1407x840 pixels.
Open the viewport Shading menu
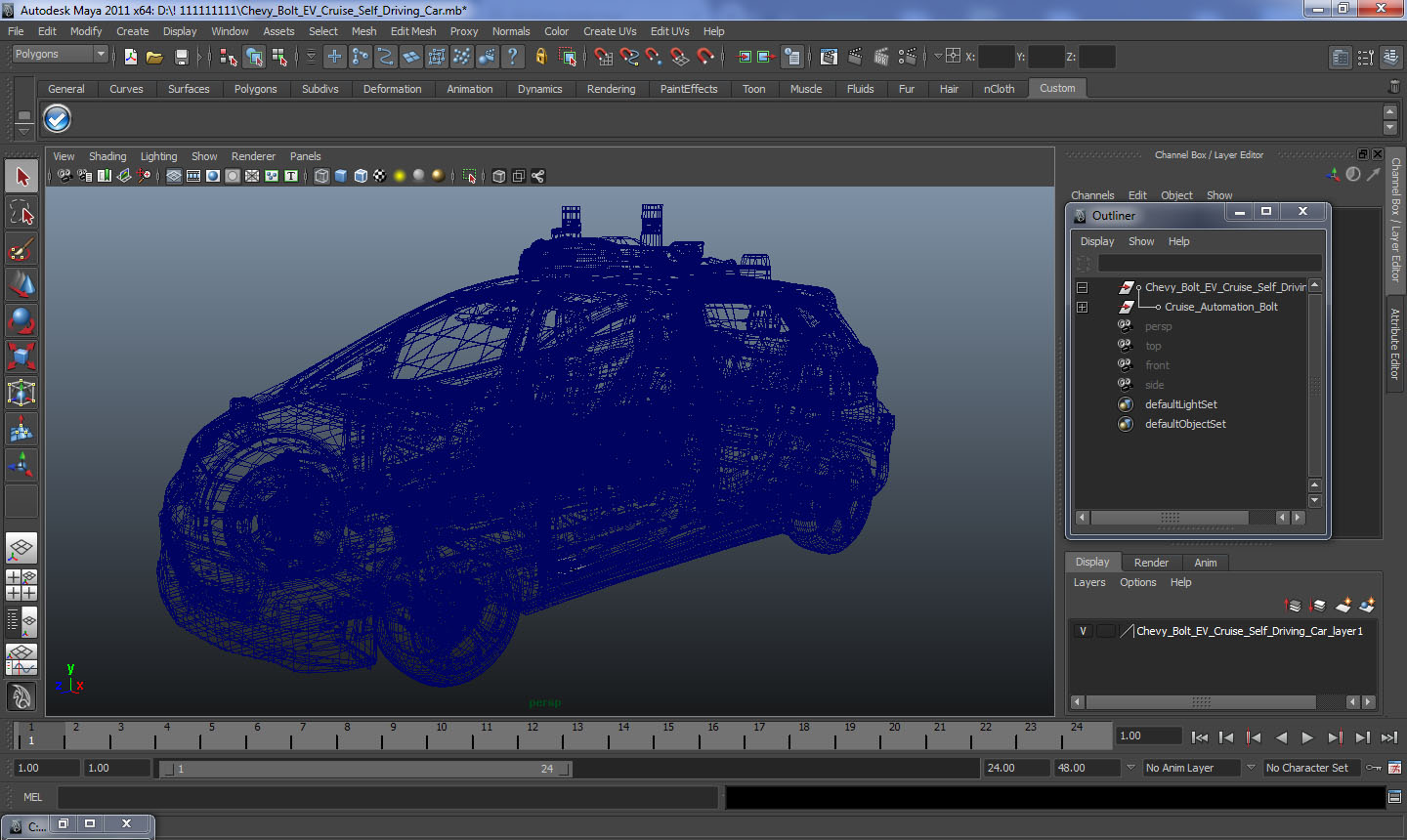click(x=107, y=156)
